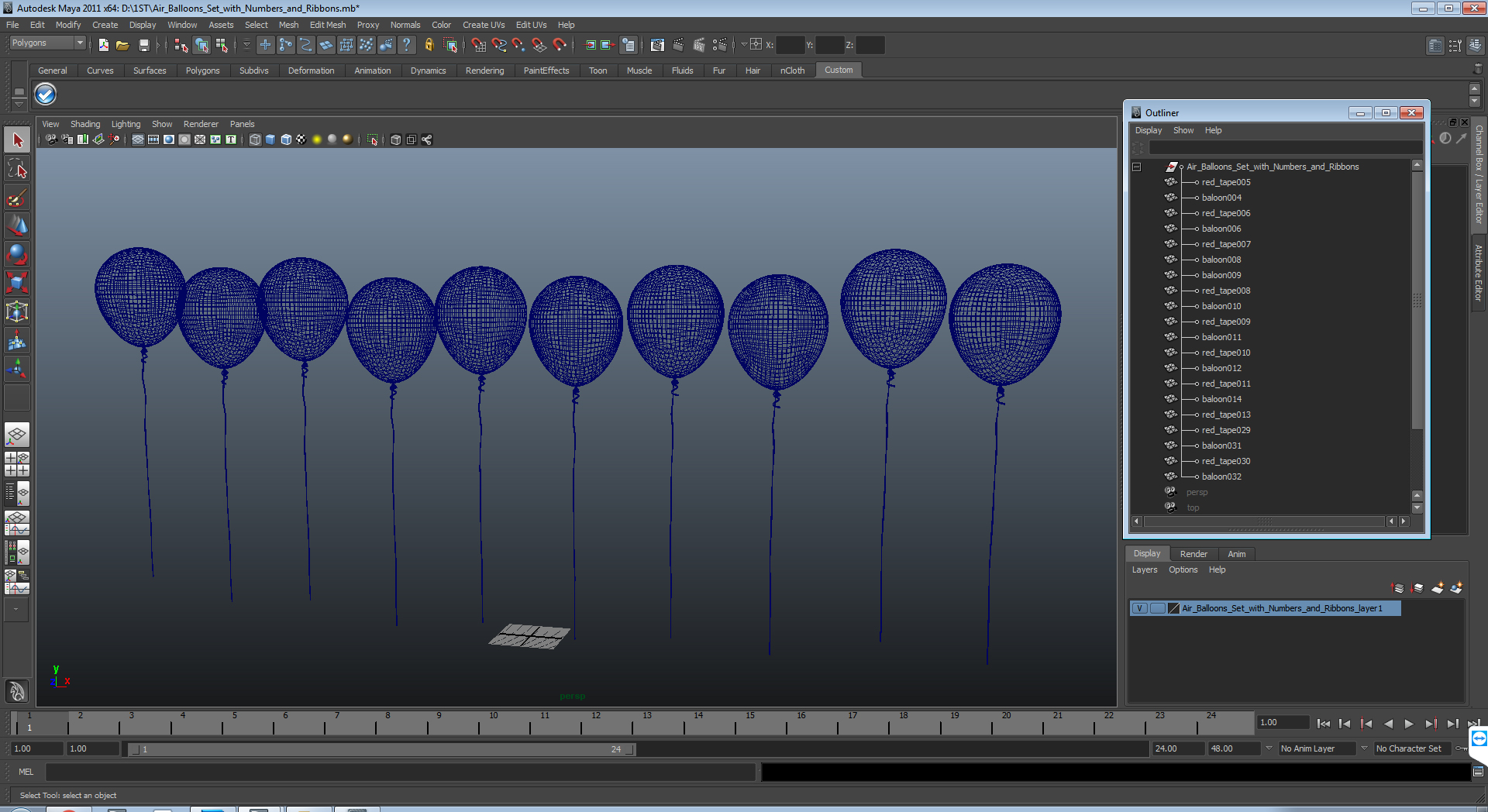Screen dimensions: 1488x812
Task: Move selected layer up icon
Action: [1398, 588]
